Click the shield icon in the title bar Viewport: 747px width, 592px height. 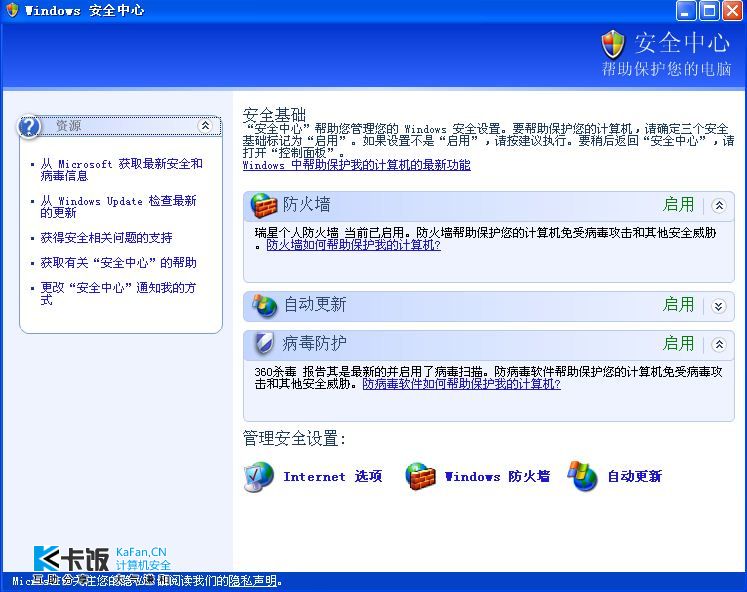click(11, 10)
